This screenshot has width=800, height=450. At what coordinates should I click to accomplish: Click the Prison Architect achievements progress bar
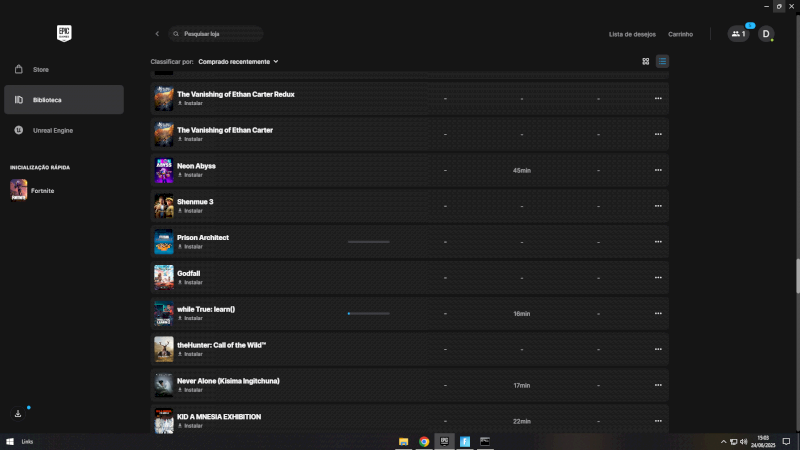click(x=368, y=242)
